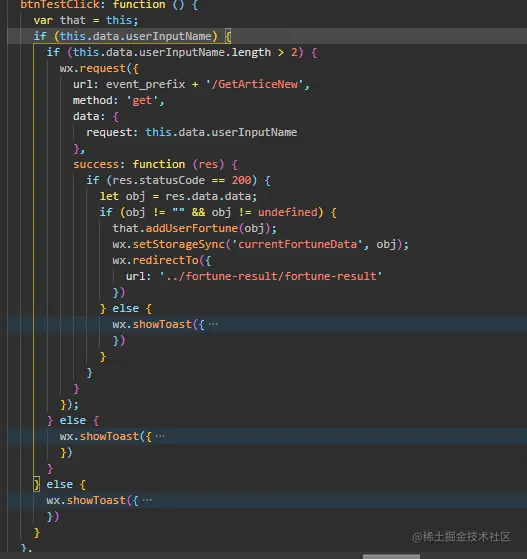The height and width of the screenshot is (559, 527).
Task: Click 'wx.request' call text
Action: click(92, 68)
